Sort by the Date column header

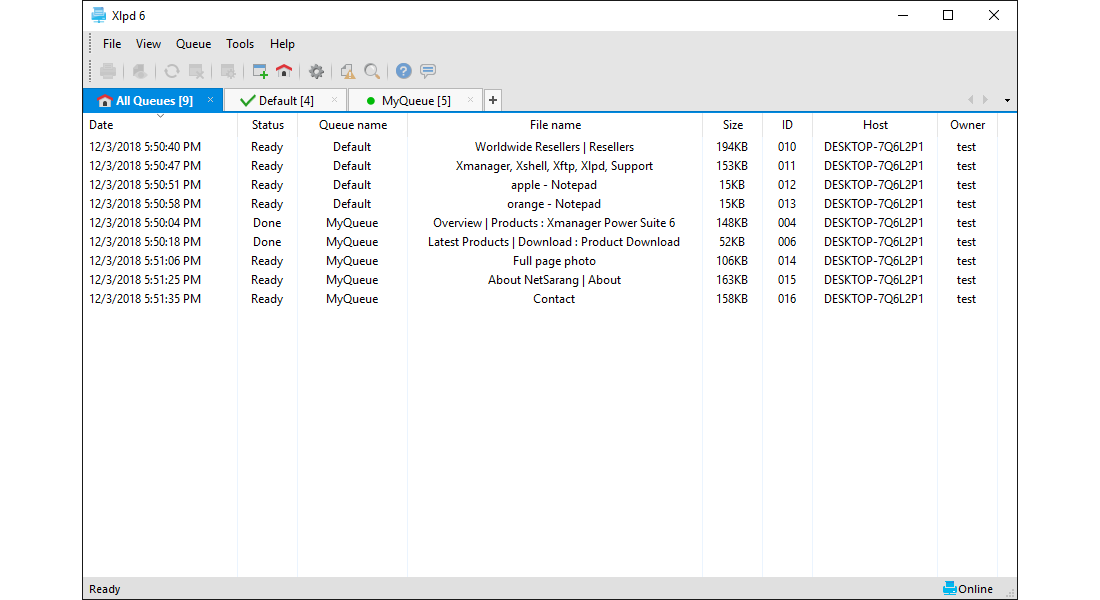click(160, 125)
